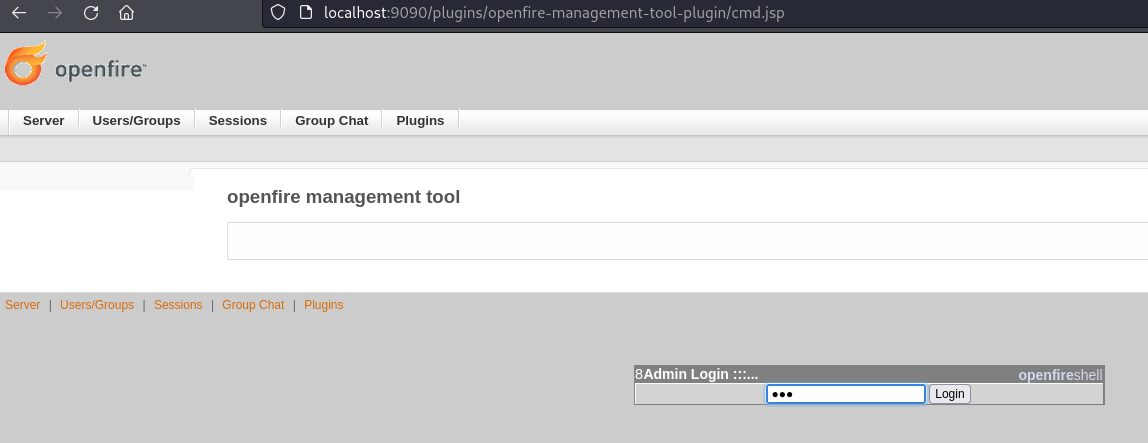Image resolution: width=1148 pixels, height=443 pixels.
Task: Open browser home page icon
Action: [127, 13]
